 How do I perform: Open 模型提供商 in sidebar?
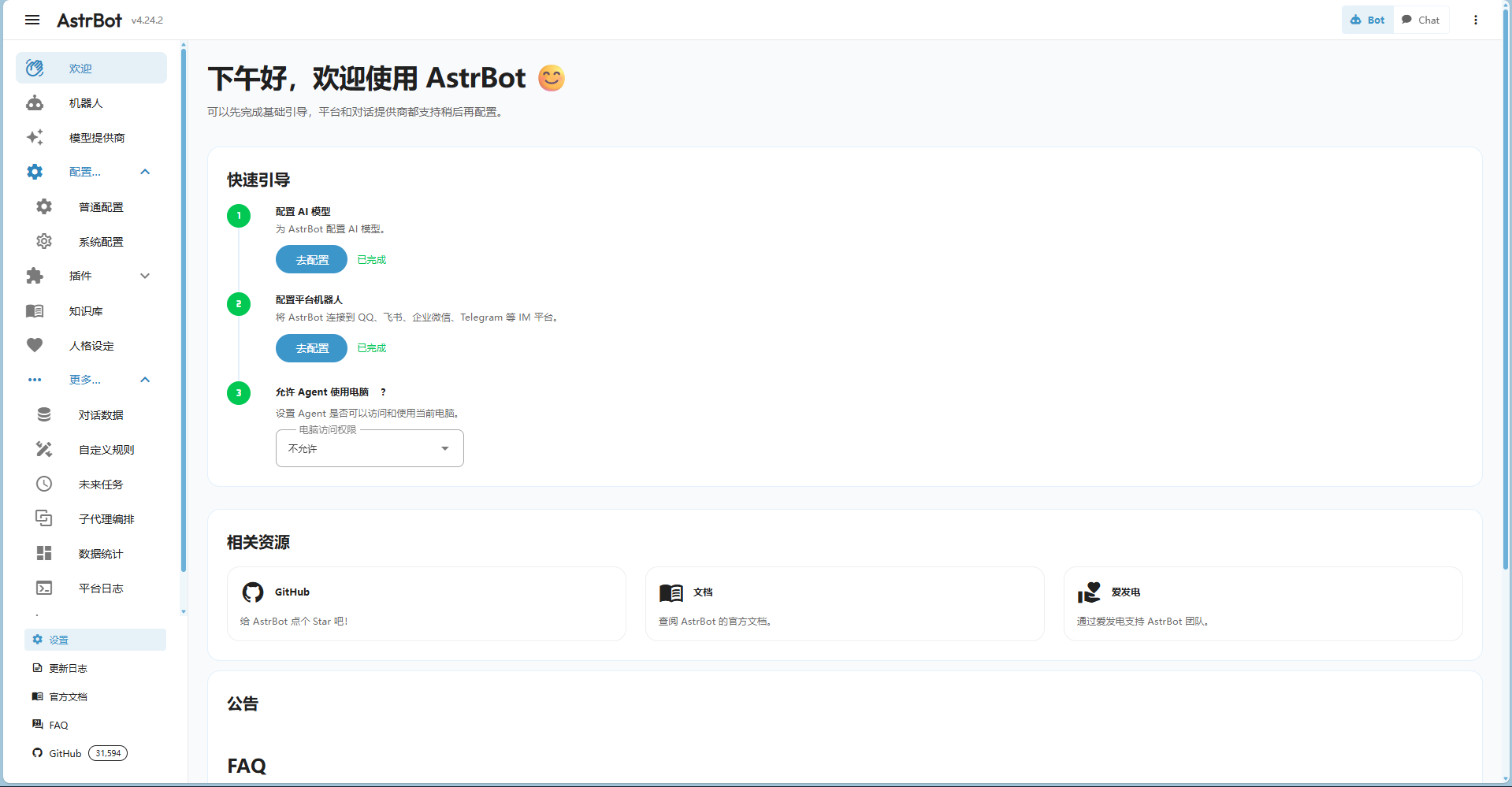tap(91, 138)
